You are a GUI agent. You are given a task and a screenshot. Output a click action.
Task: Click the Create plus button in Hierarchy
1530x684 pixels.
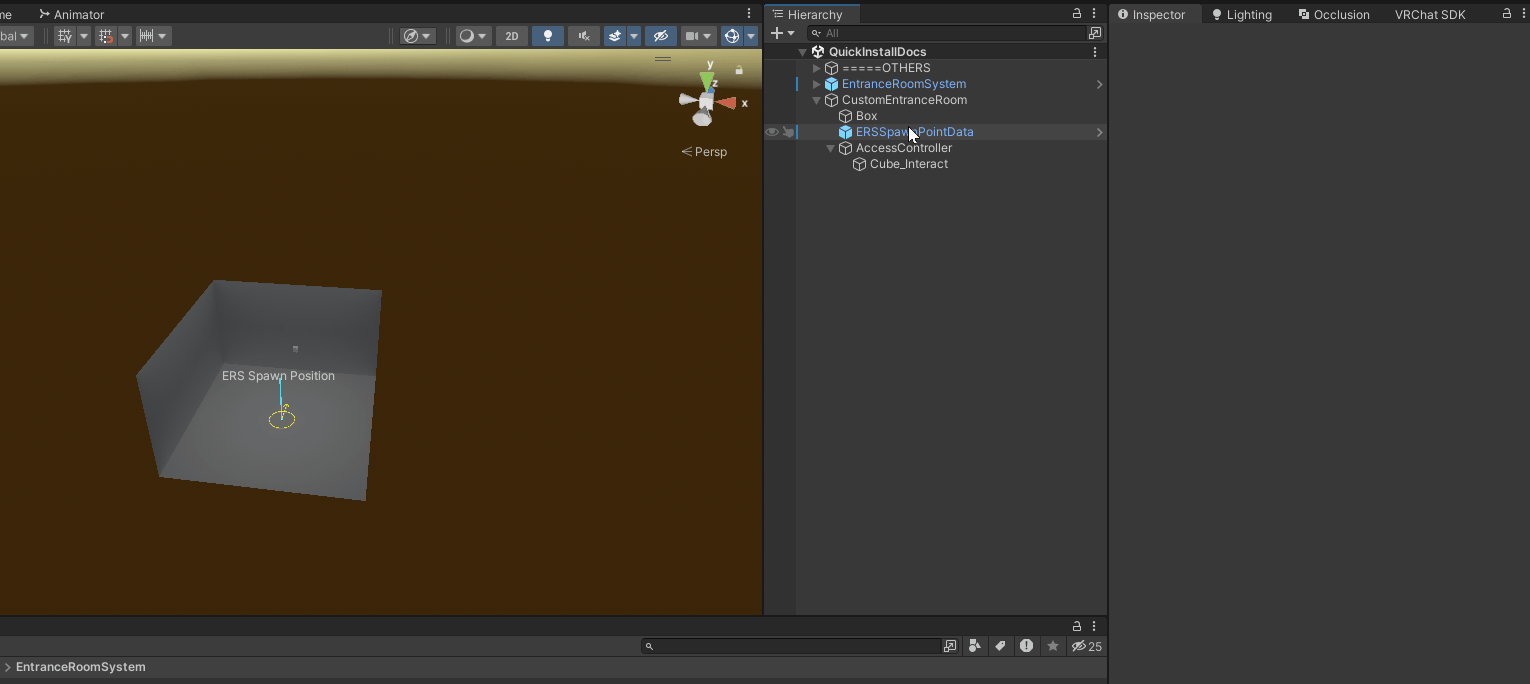click(x=777, y=33)
